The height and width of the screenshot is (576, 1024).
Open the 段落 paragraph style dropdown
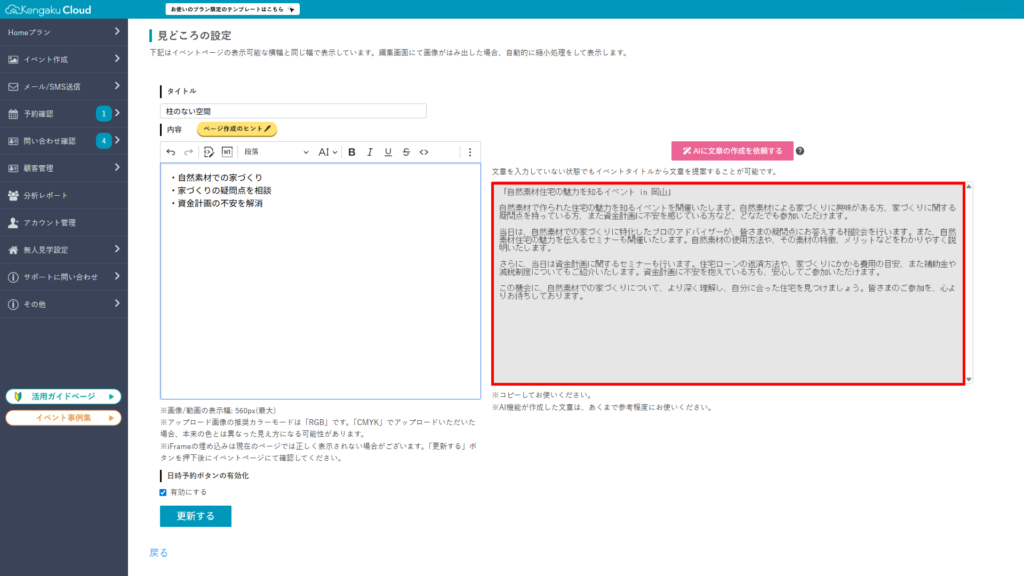tap(275, 152)
